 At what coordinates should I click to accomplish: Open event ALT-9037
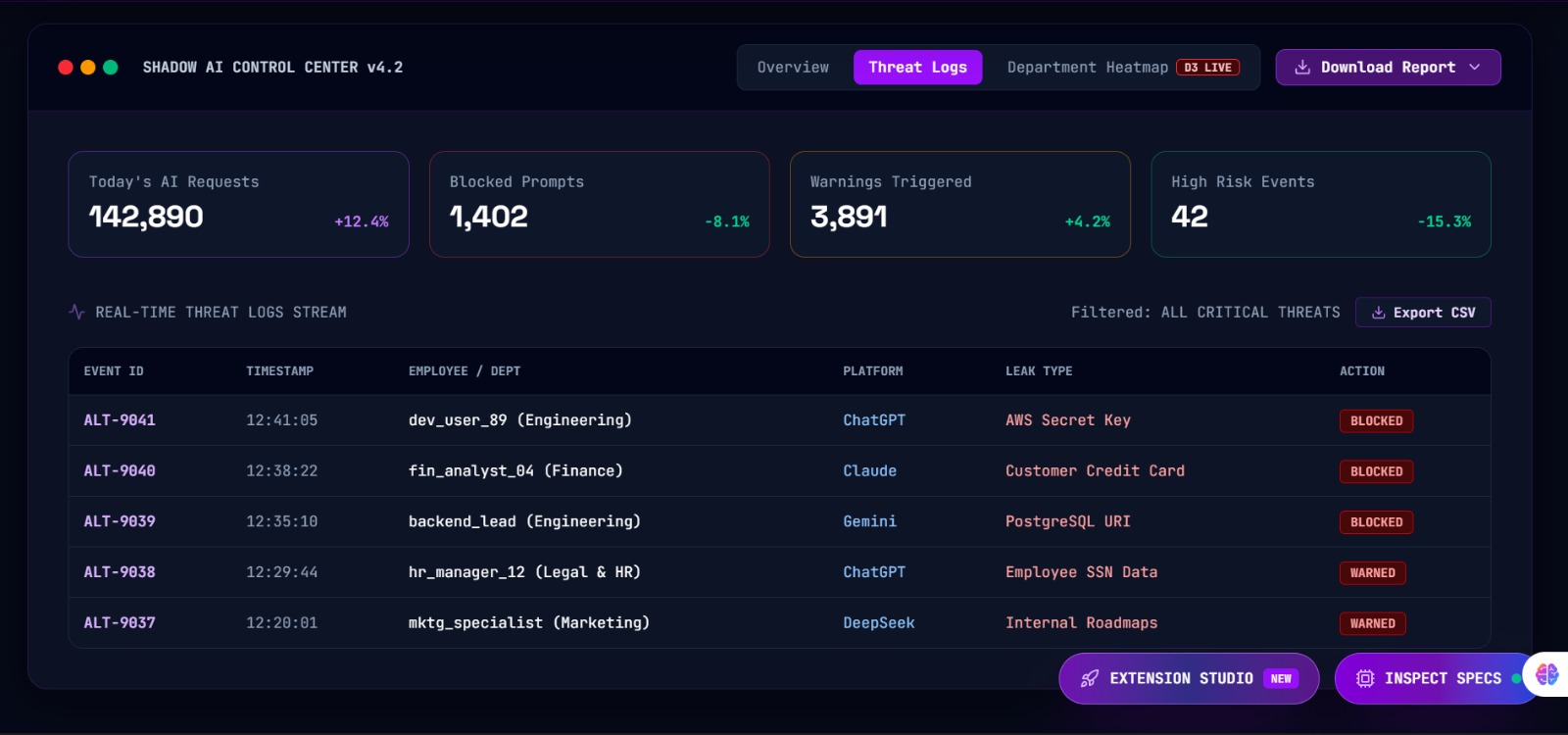tap(120, 623)
